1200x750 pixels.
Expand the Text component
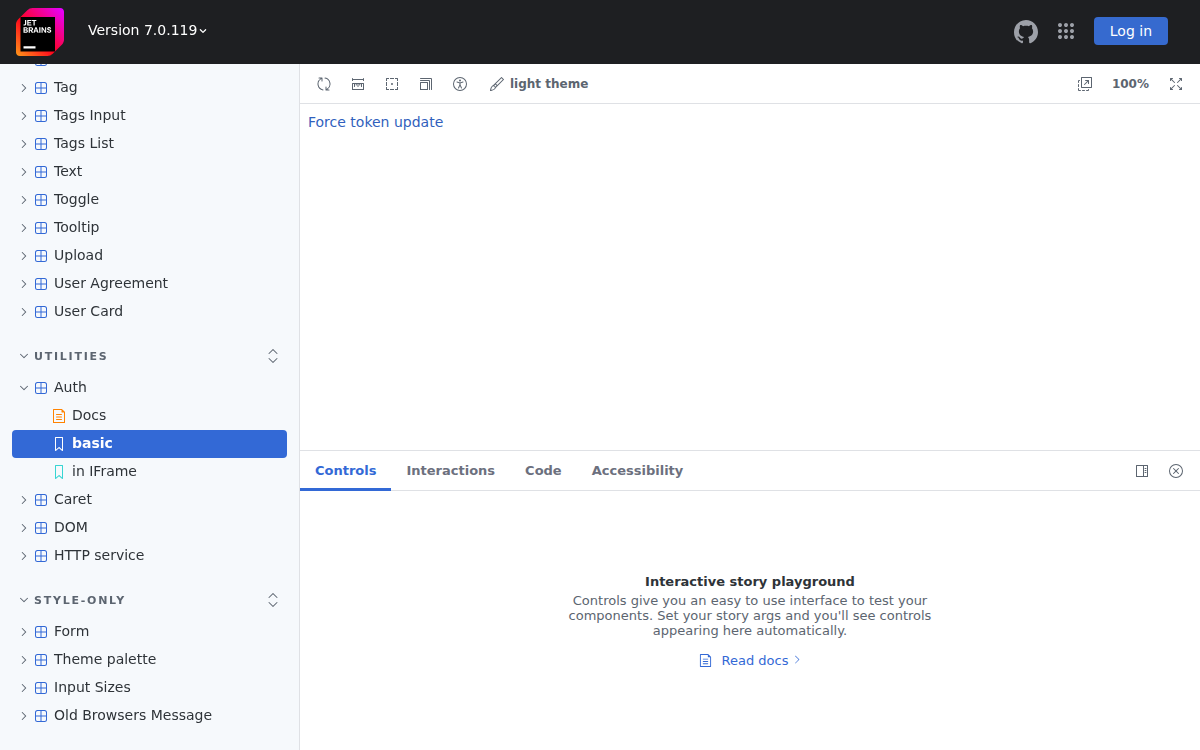tap(150, 171)
